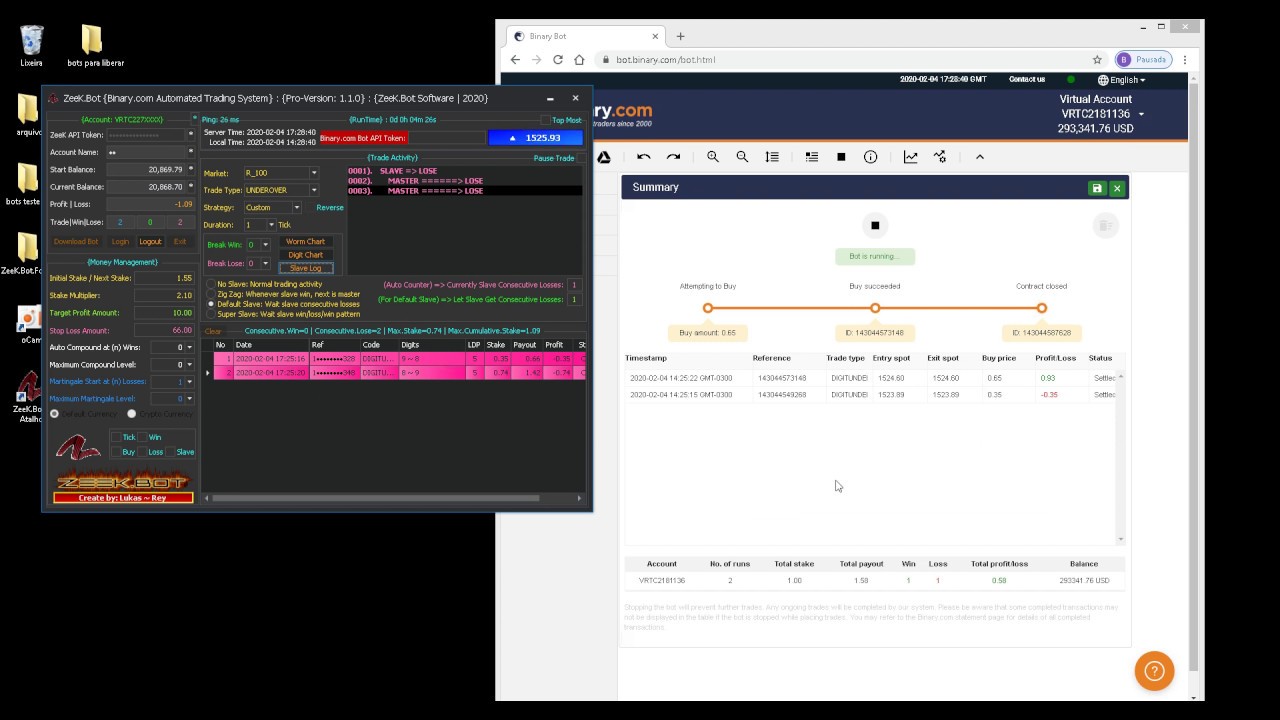Click the Target Profit Amount field
Image resolution: width=1280 pixels, height=720 pixels.
(164, 313)
